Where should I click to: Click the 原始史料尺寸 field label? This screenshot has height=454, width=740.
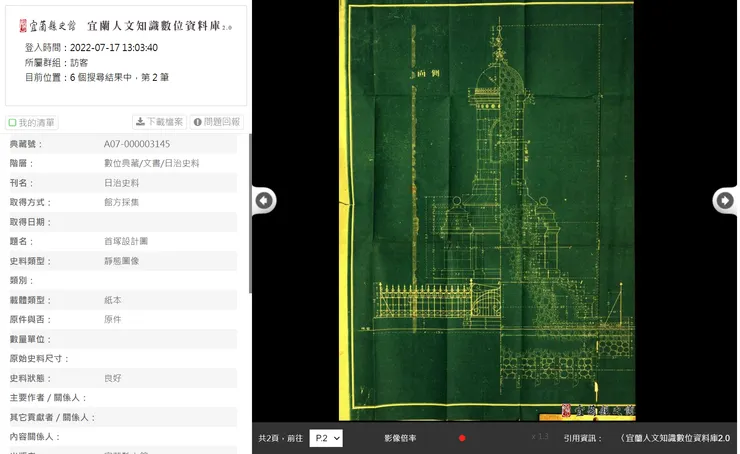point(39,359)
